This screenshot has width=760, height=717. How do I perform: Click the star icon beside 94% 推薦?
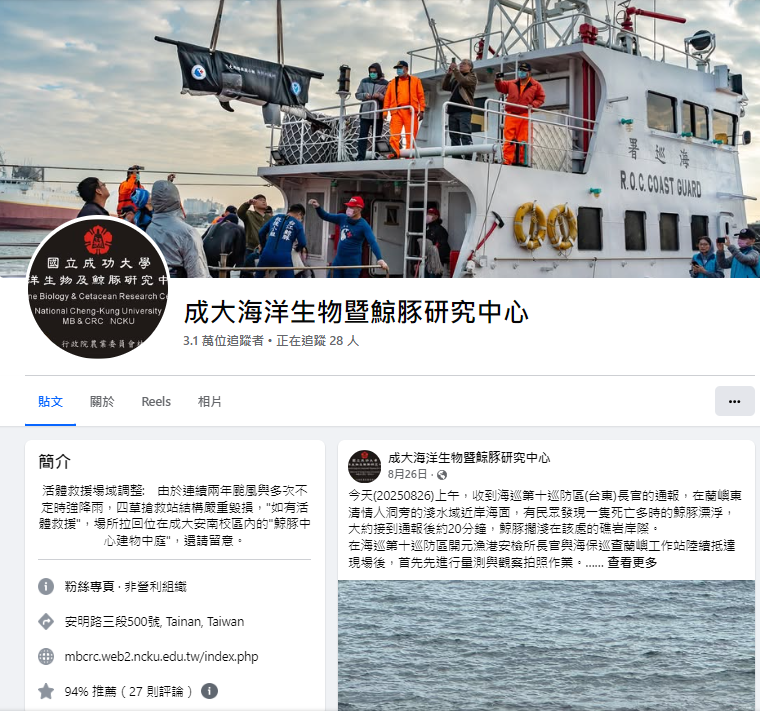(x=46, y=691)
